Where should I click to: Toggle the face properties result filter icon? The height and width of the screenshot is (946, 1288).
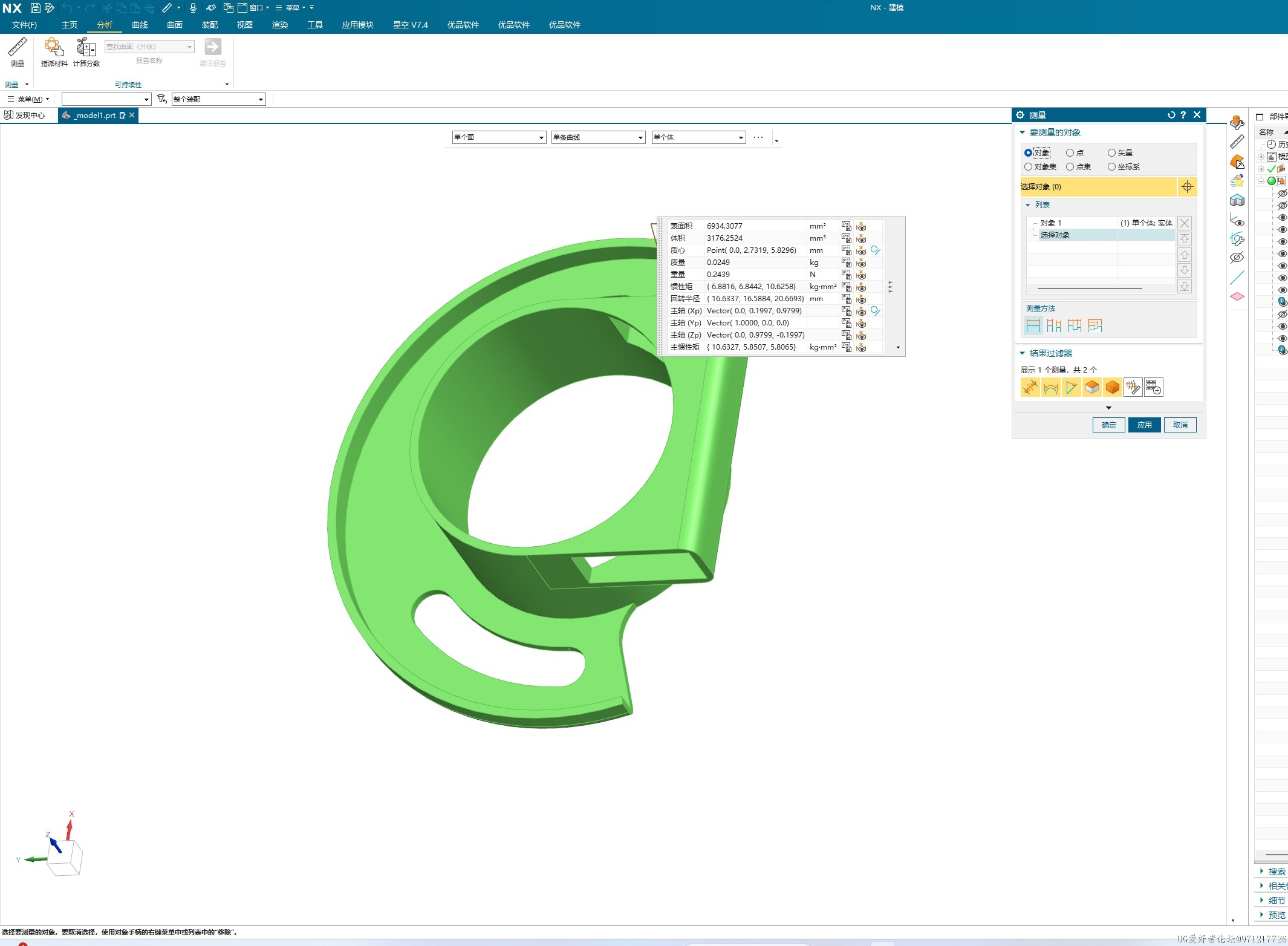pyautogui.click(x=1092, y=387)
